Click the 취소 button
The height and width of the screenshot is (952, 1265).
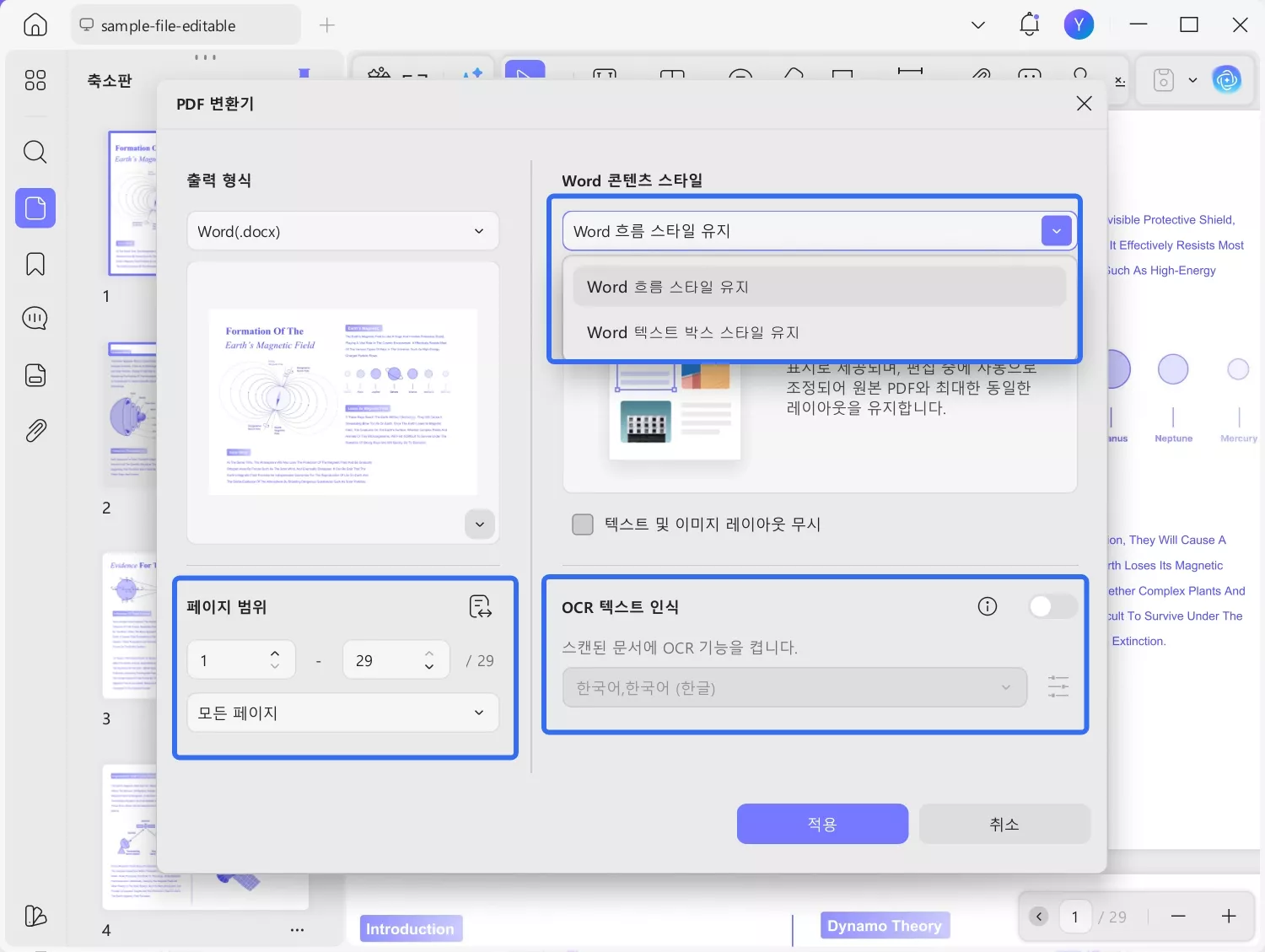(x=1004, y=824)
